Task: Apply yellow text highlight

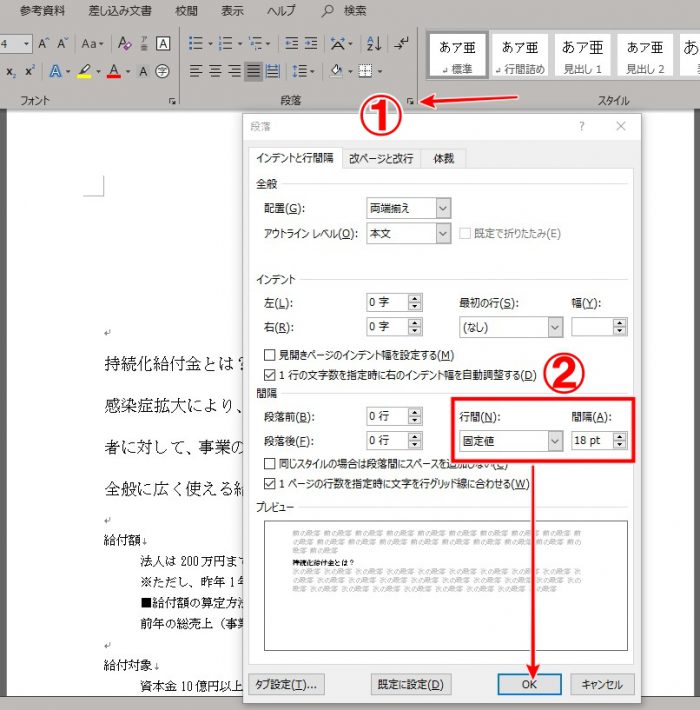Action: 84,71
